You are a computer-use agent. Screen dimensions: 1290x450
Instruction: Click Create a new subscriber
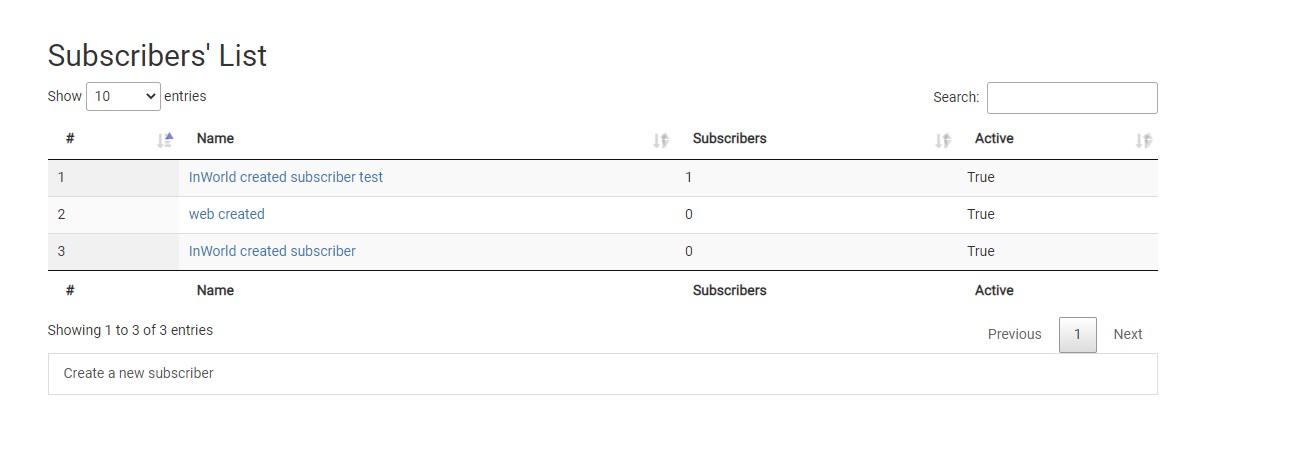click(x=139, y=373)
